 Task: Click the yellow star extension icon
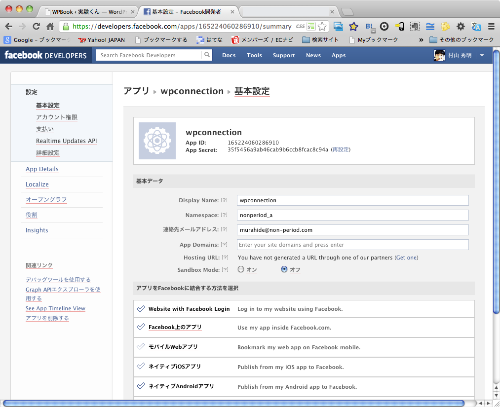(x=353, y=26)
